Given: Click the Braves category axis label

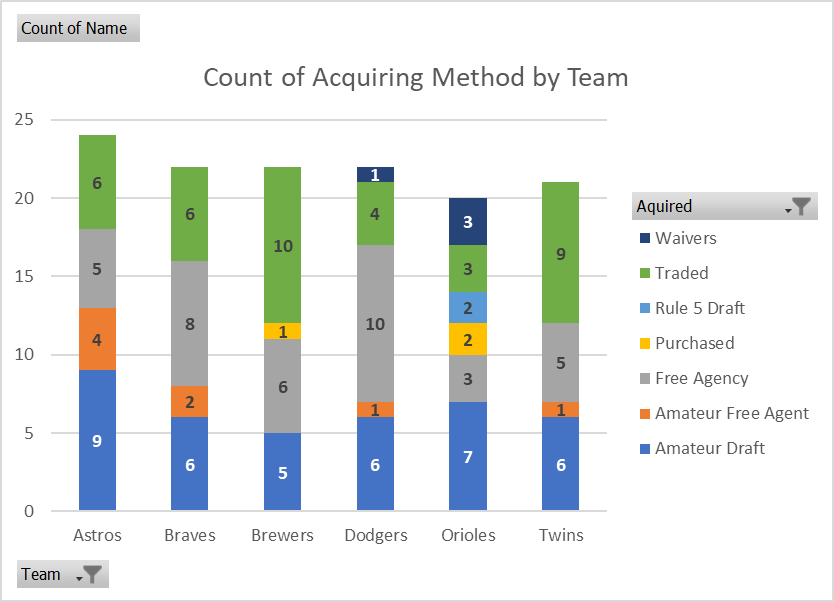Looking at the screenshot, I should pyautogui.click(x=190, y=535).
